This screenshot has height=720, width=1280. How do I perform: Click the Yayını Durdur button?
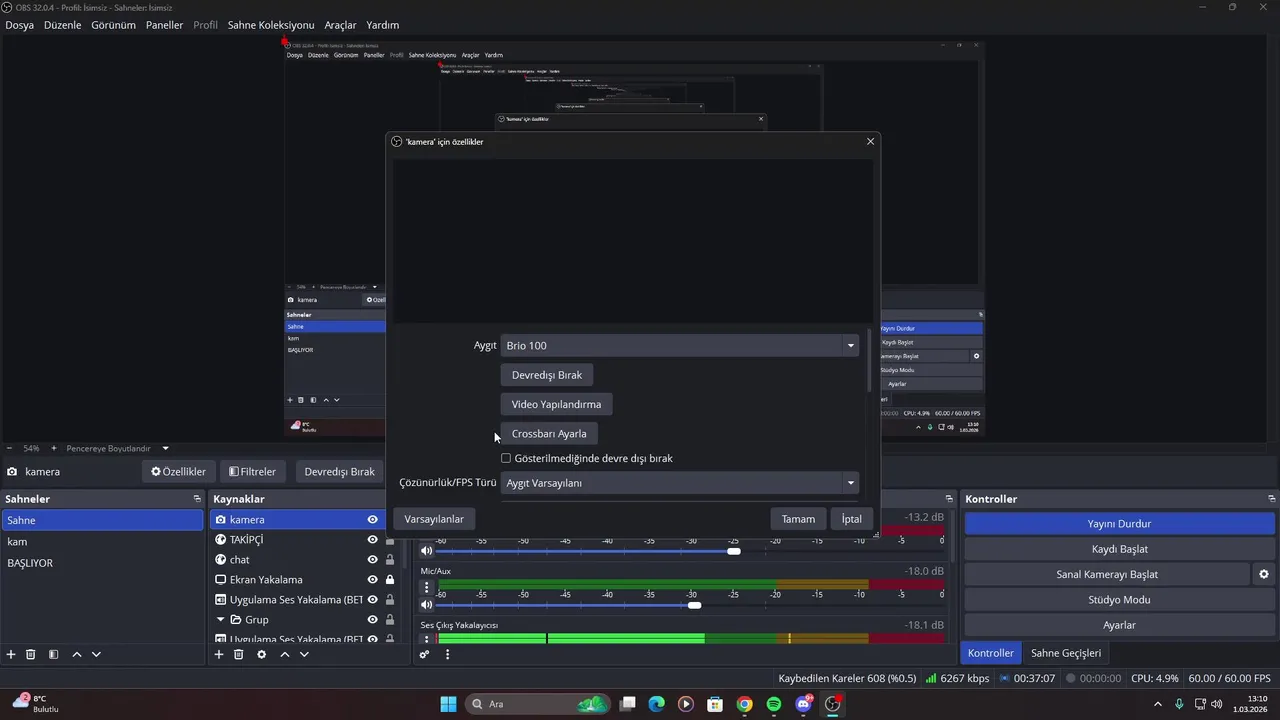(x=1119, y=523)
